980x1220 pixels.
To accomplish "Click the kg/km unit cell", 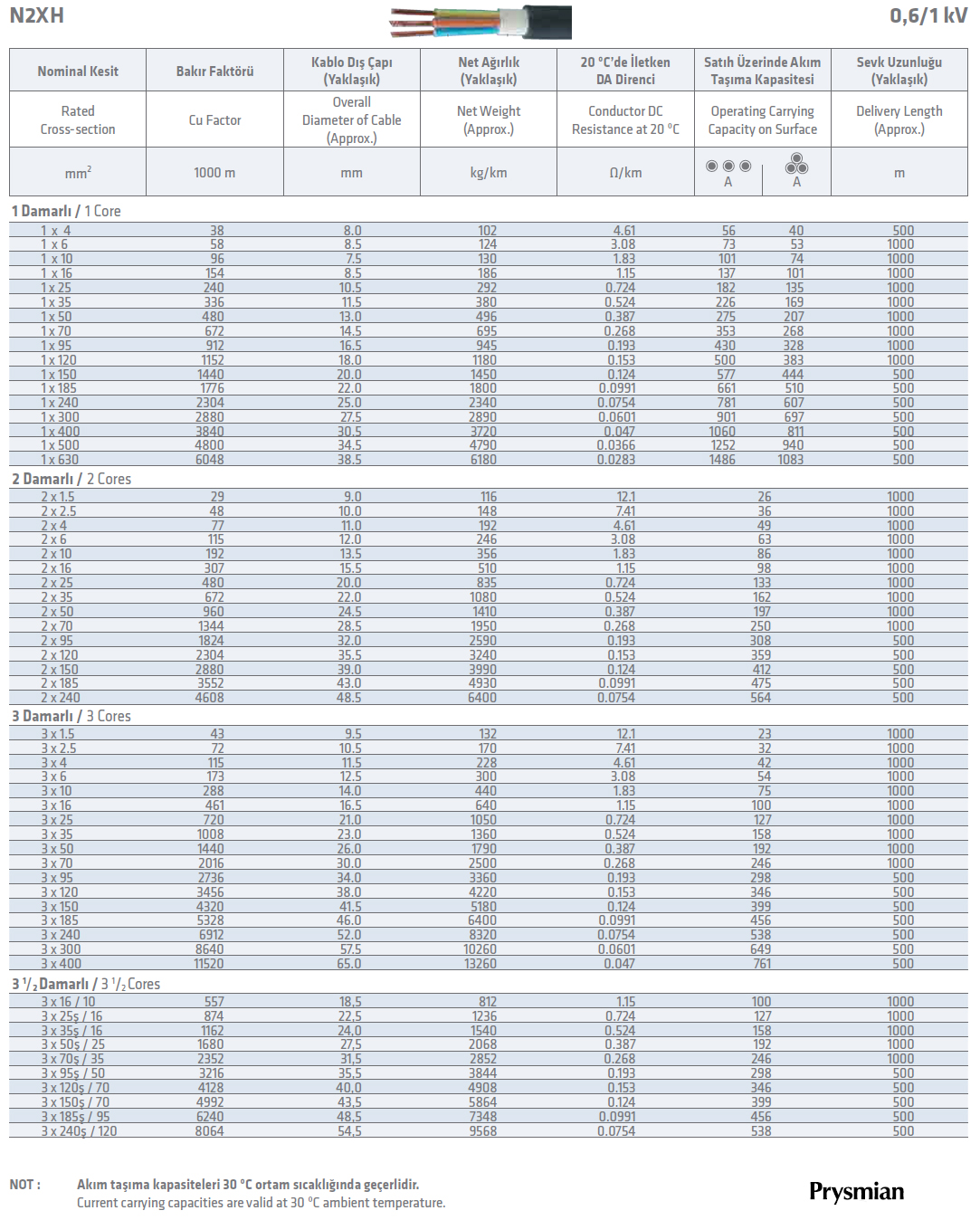I will click(x=489, y=173).
